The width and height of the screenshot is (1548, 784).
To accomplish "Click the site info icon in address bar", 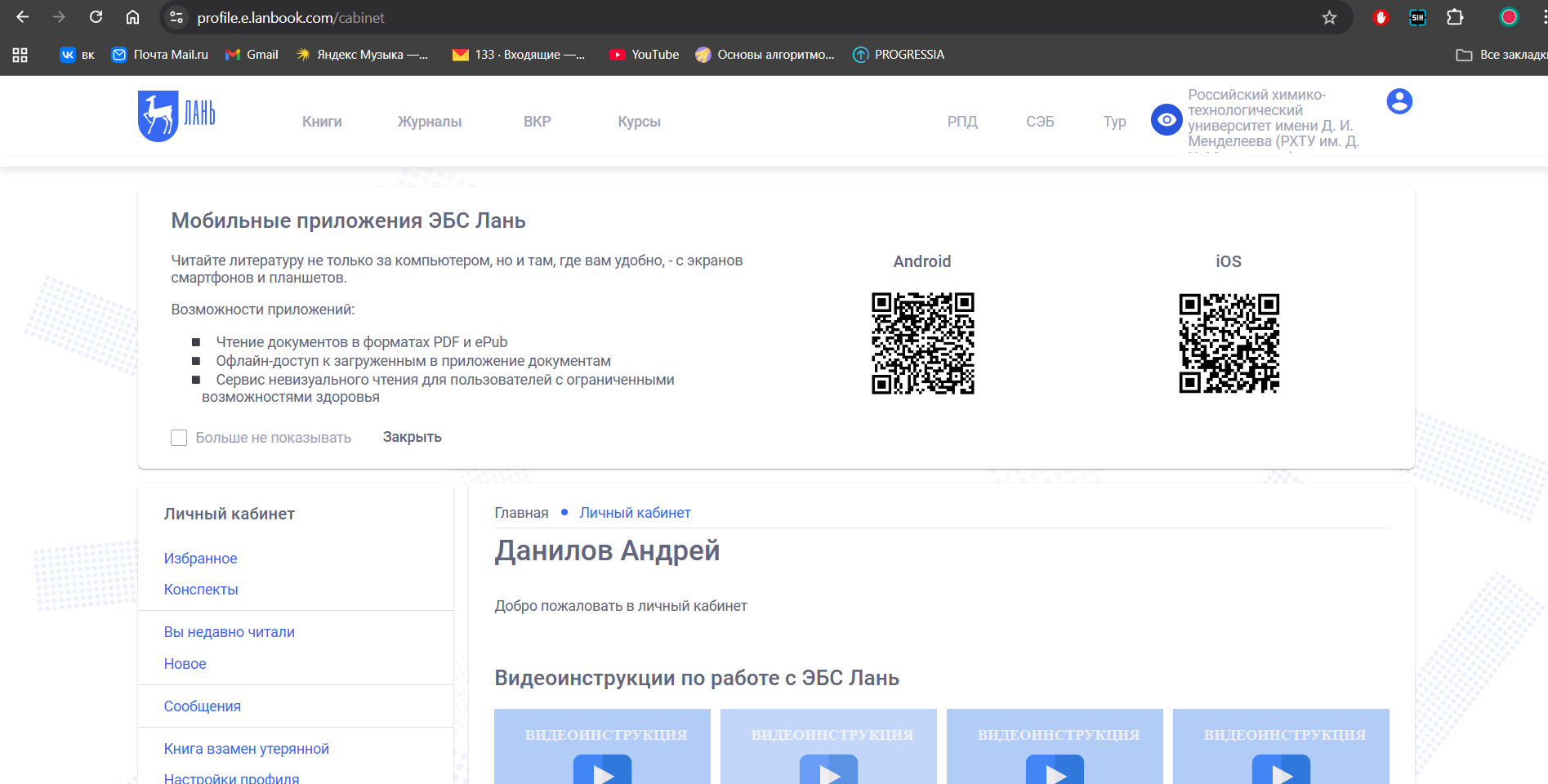I will [176, 17].
